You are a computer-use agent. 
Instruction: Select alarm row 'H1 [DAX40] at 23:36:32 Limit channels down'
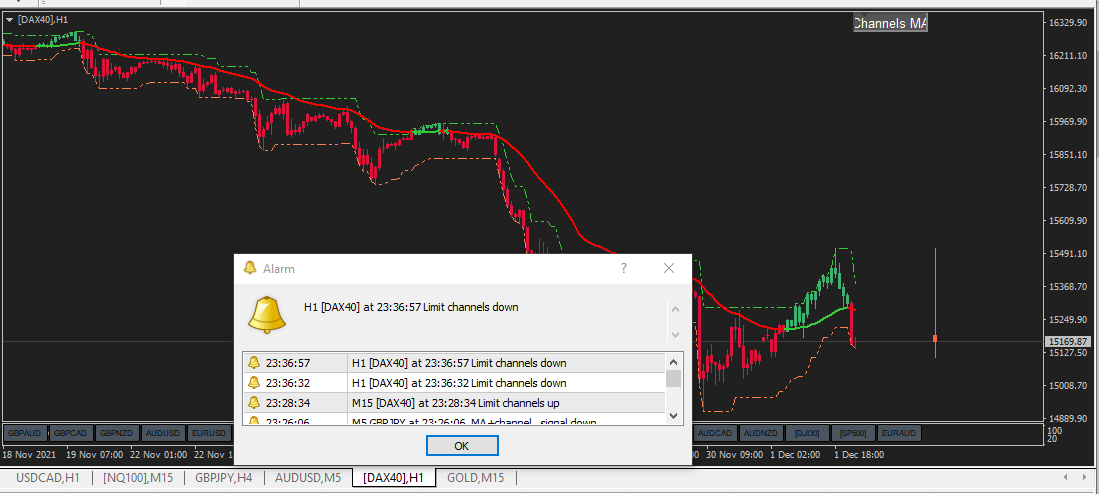[454, 383]
